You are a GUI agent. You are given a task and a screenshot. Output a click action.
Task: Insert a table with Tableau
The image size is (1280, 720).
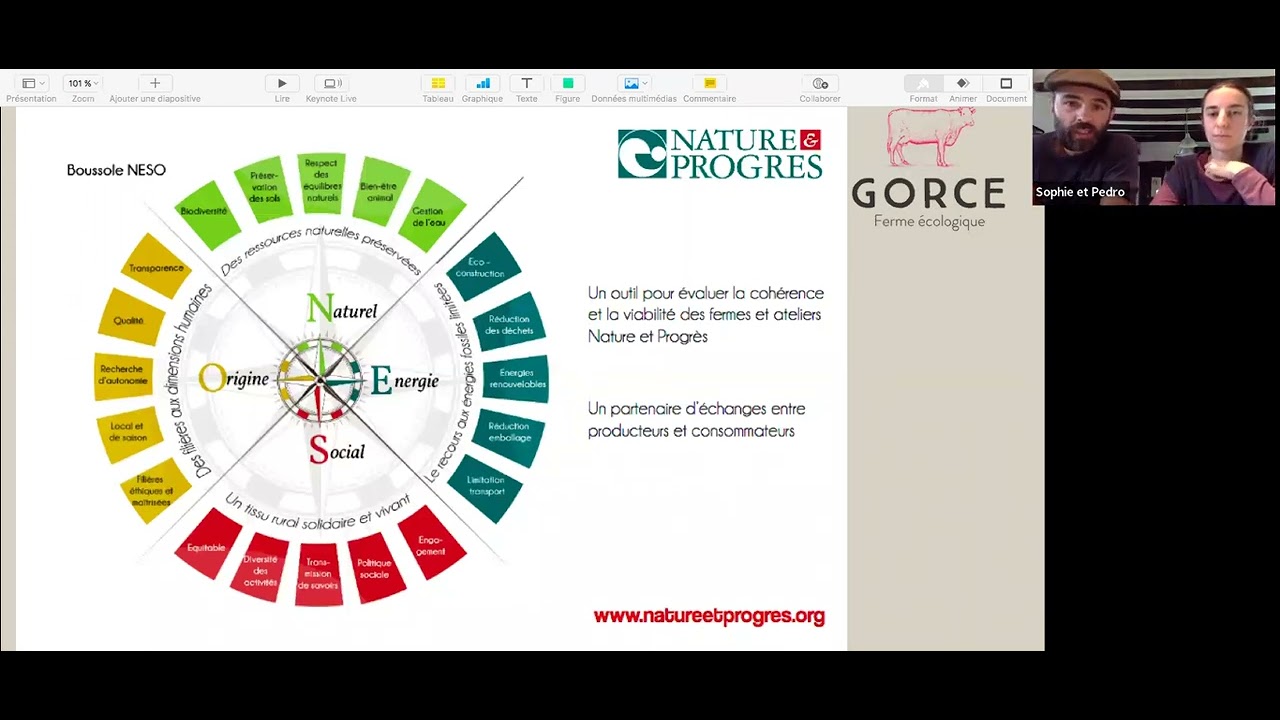(438, 84)
